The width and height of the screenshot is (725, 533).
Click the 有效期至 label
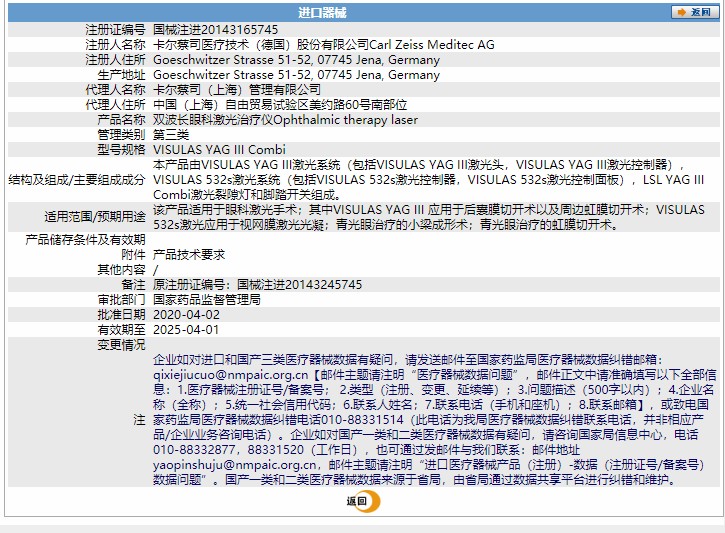(x=121, y=330)
